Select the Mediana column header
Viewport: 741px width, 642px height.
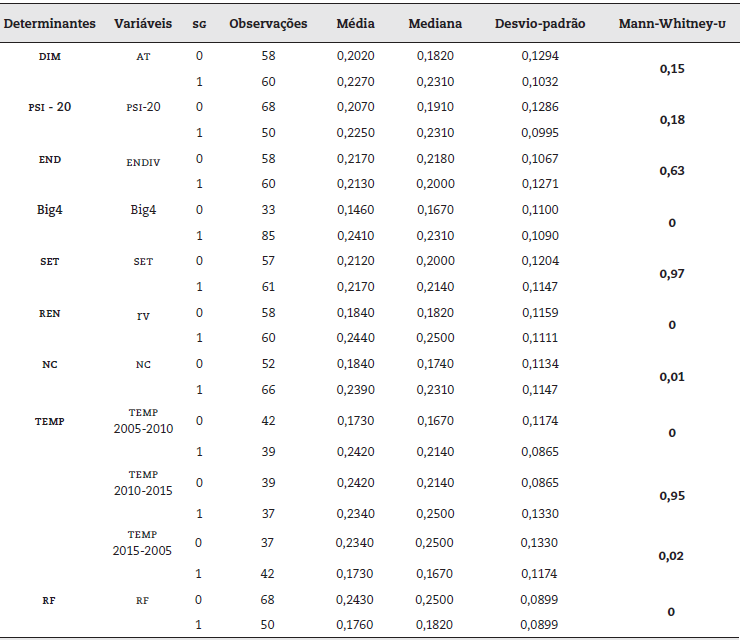(434, 22)
